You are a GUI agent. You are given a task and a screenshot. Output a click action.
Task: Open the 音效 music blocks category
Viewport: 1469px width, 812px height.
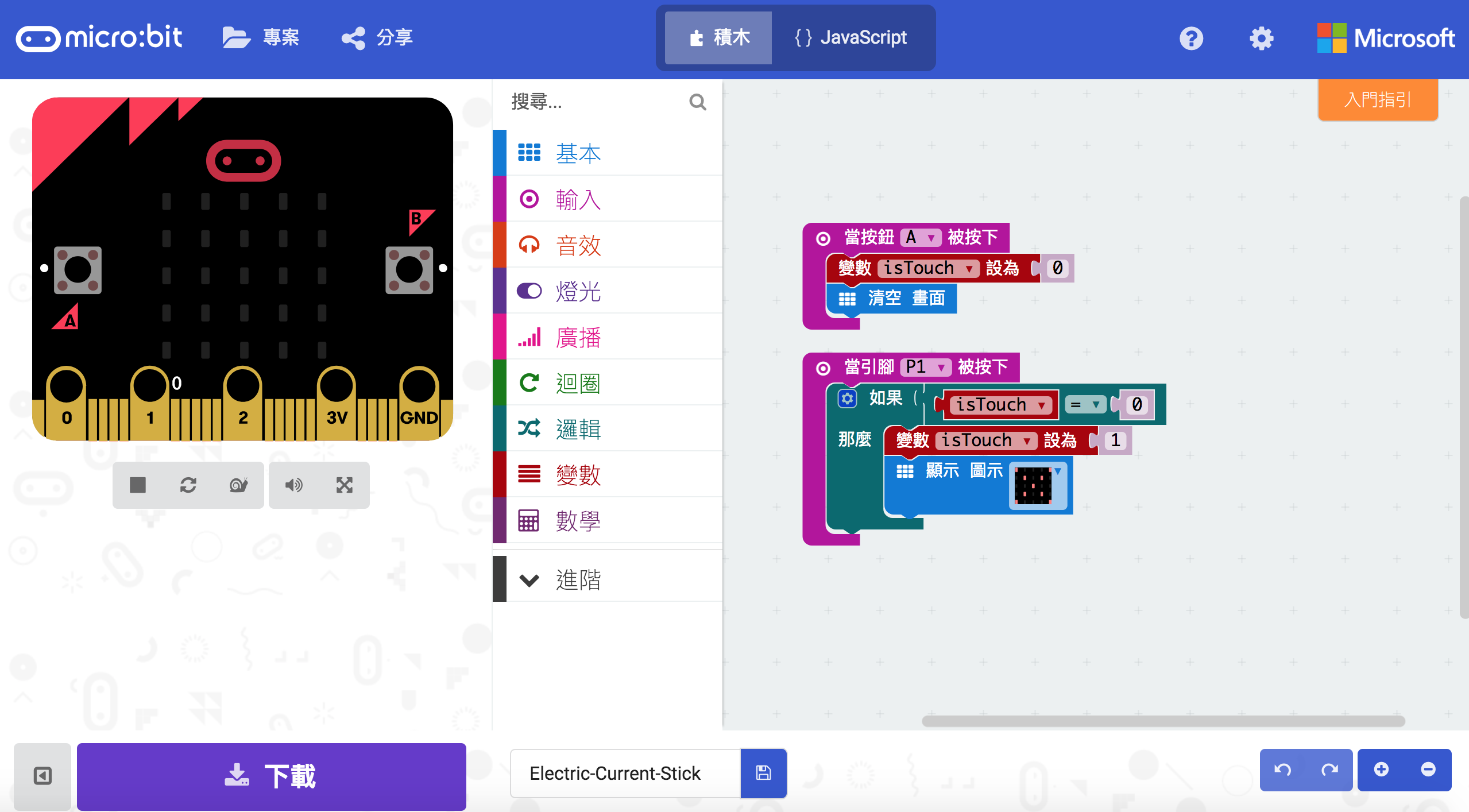(x=608, y=245)
